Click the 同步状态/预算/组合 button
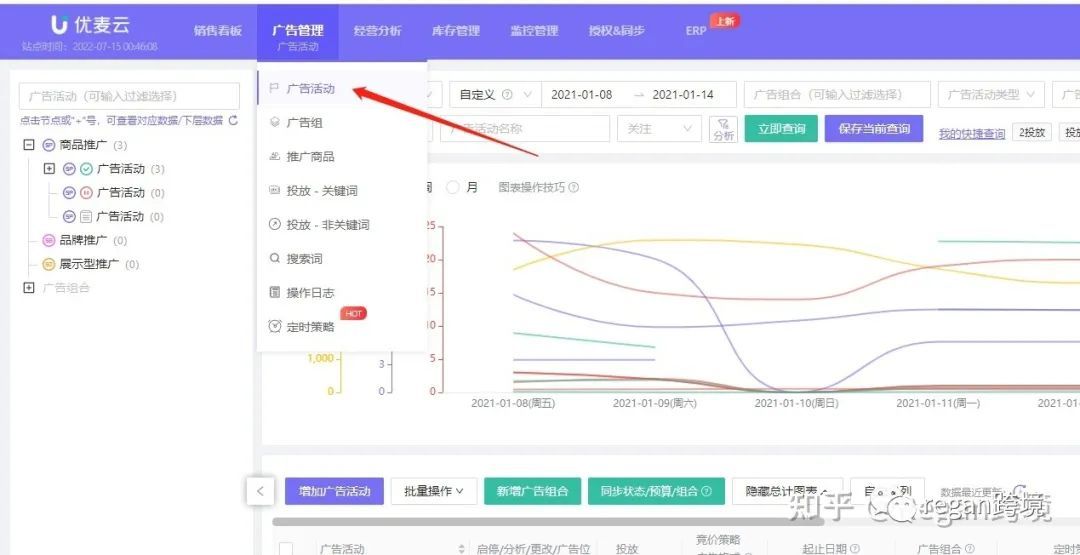The width and height of the screenshot is (1080, 555). [656, 492]
